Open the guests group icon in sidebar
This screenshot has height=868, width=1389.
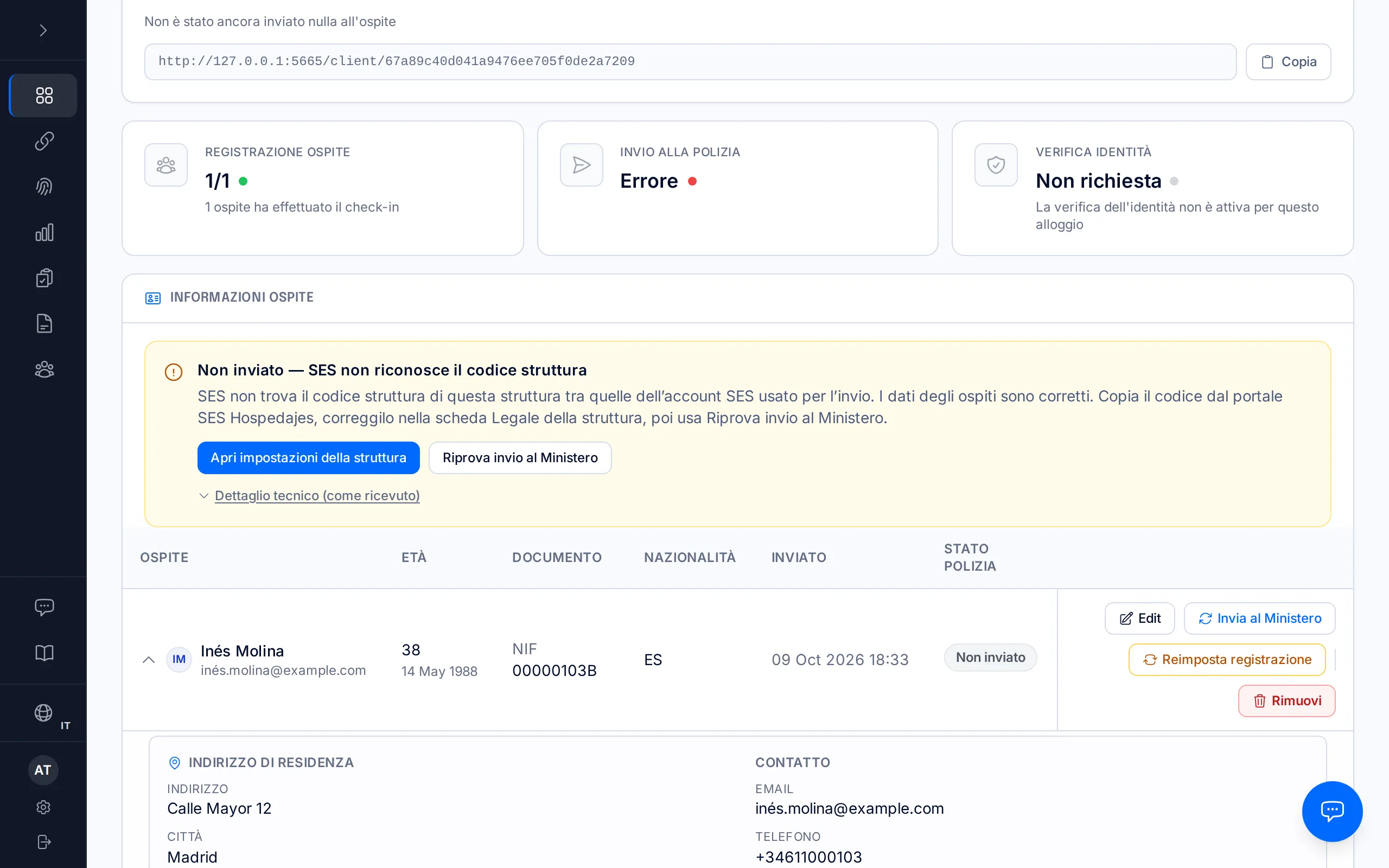click(43, 369)
